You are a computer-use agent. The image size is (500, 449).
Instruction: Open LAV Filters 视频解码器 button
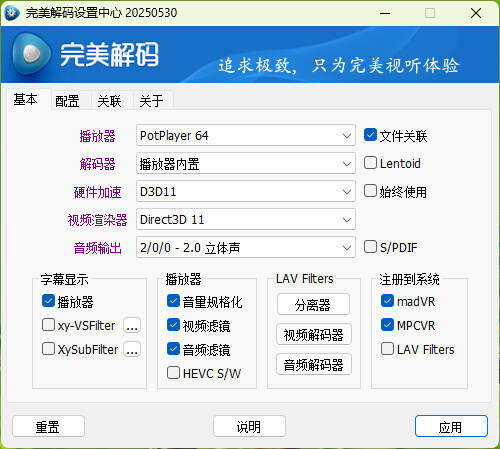pos(314,334)
